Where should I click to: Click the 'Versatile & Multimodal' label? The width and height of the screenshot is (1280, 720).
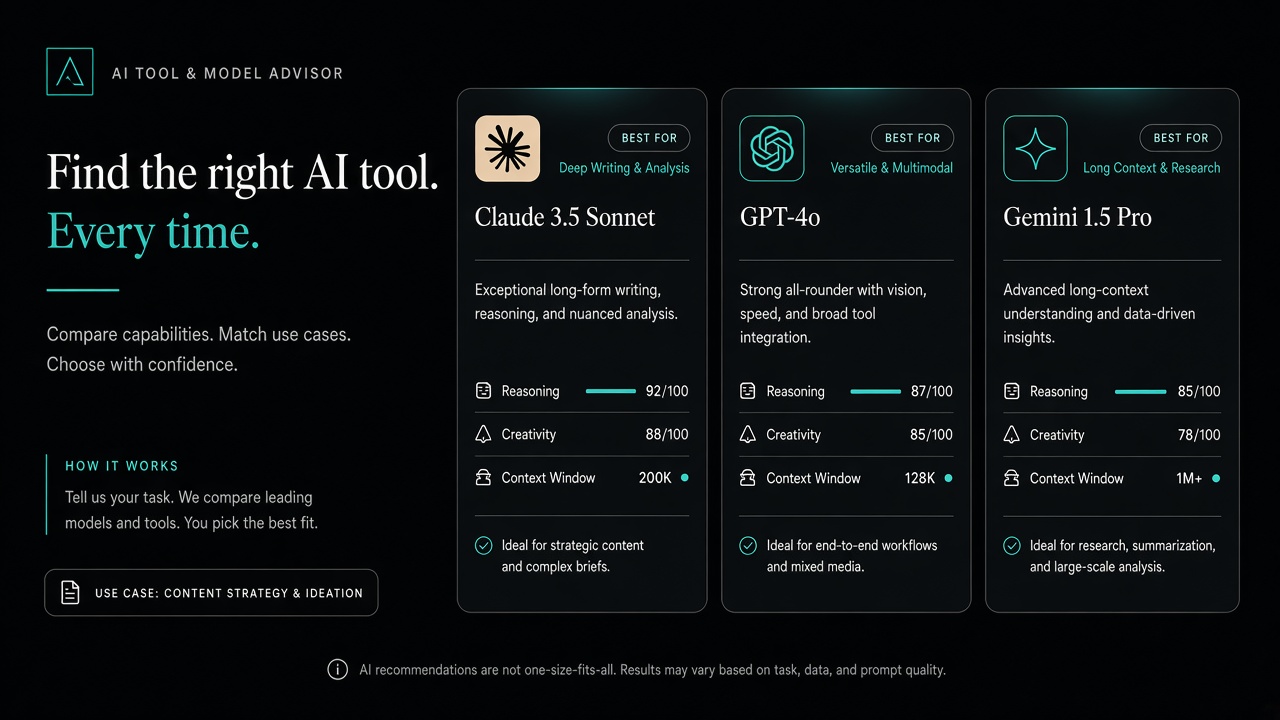(x=892, y=168)
